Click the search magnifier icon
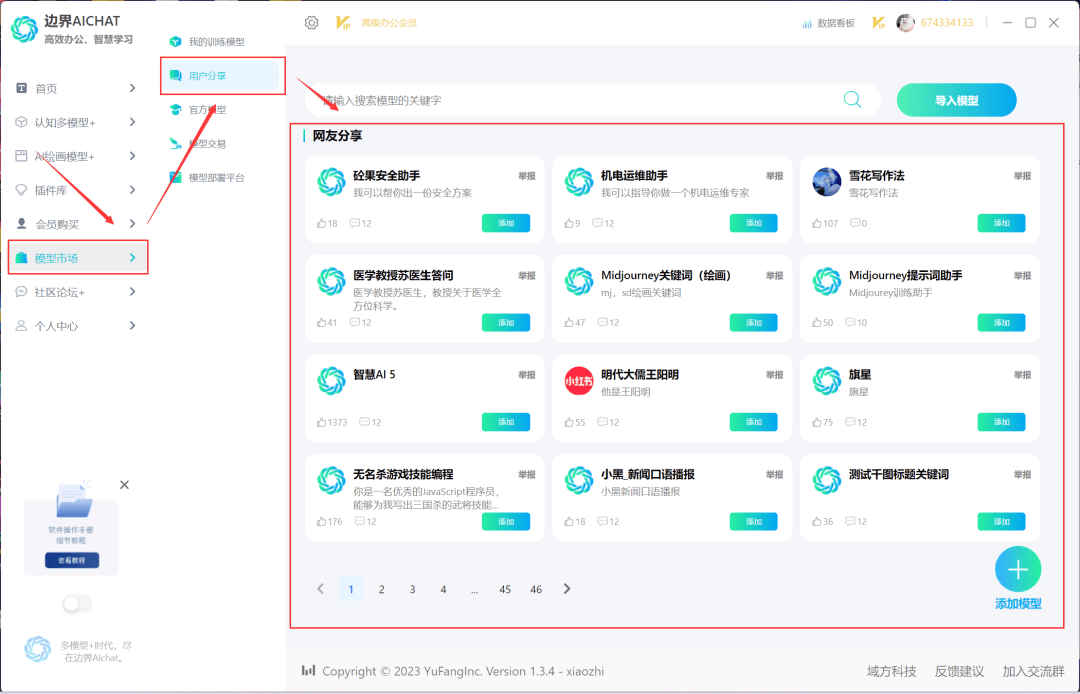 coord(852,100)
